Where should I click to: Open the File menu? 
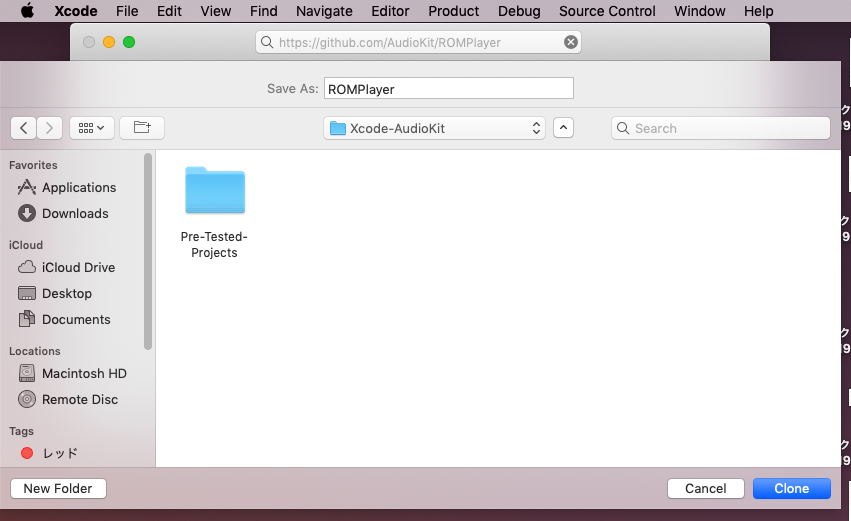click(x=127, y=11)
